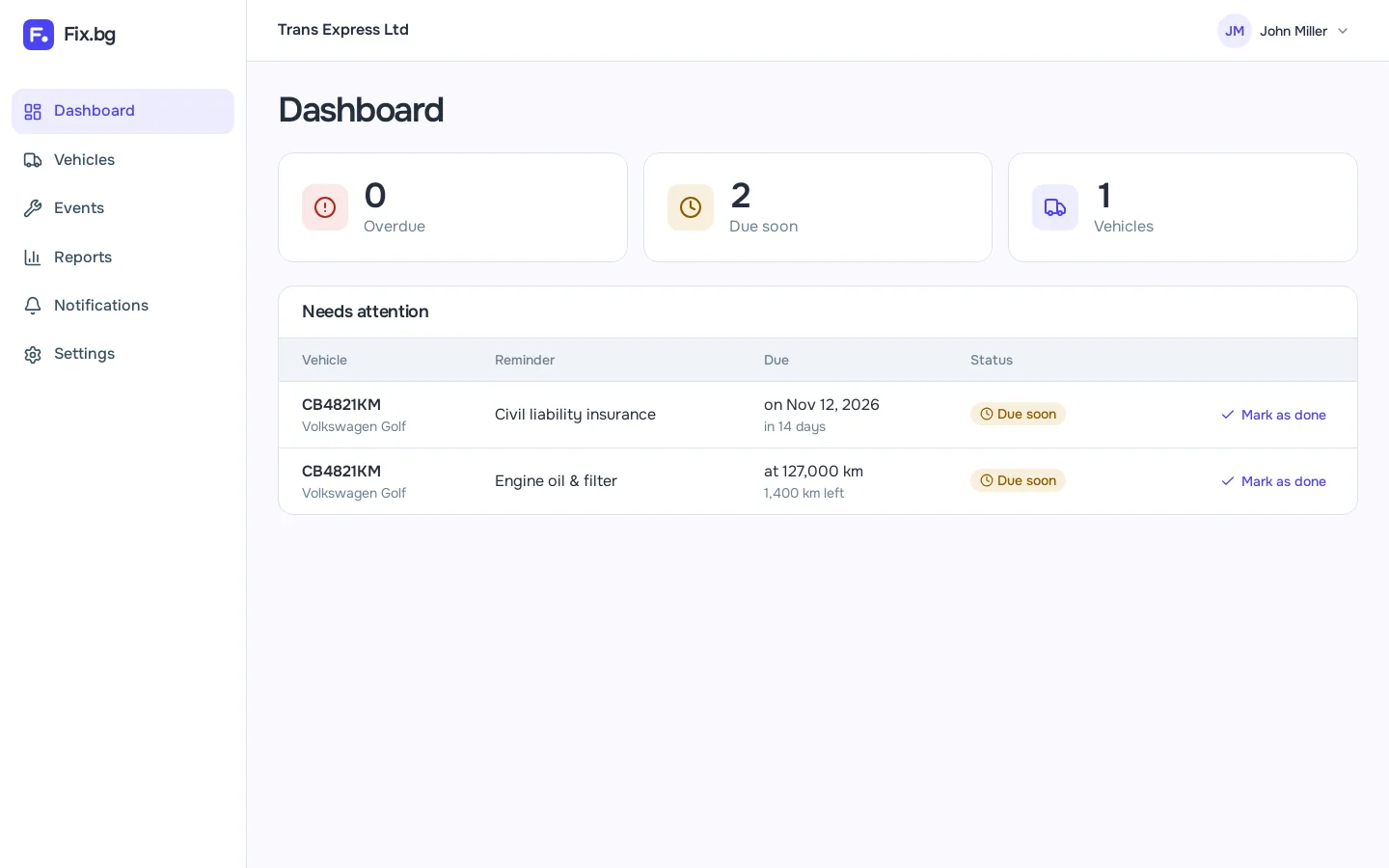Click the Civil liability insurance reminder text

pyautogui.click(x=575, y=415)
